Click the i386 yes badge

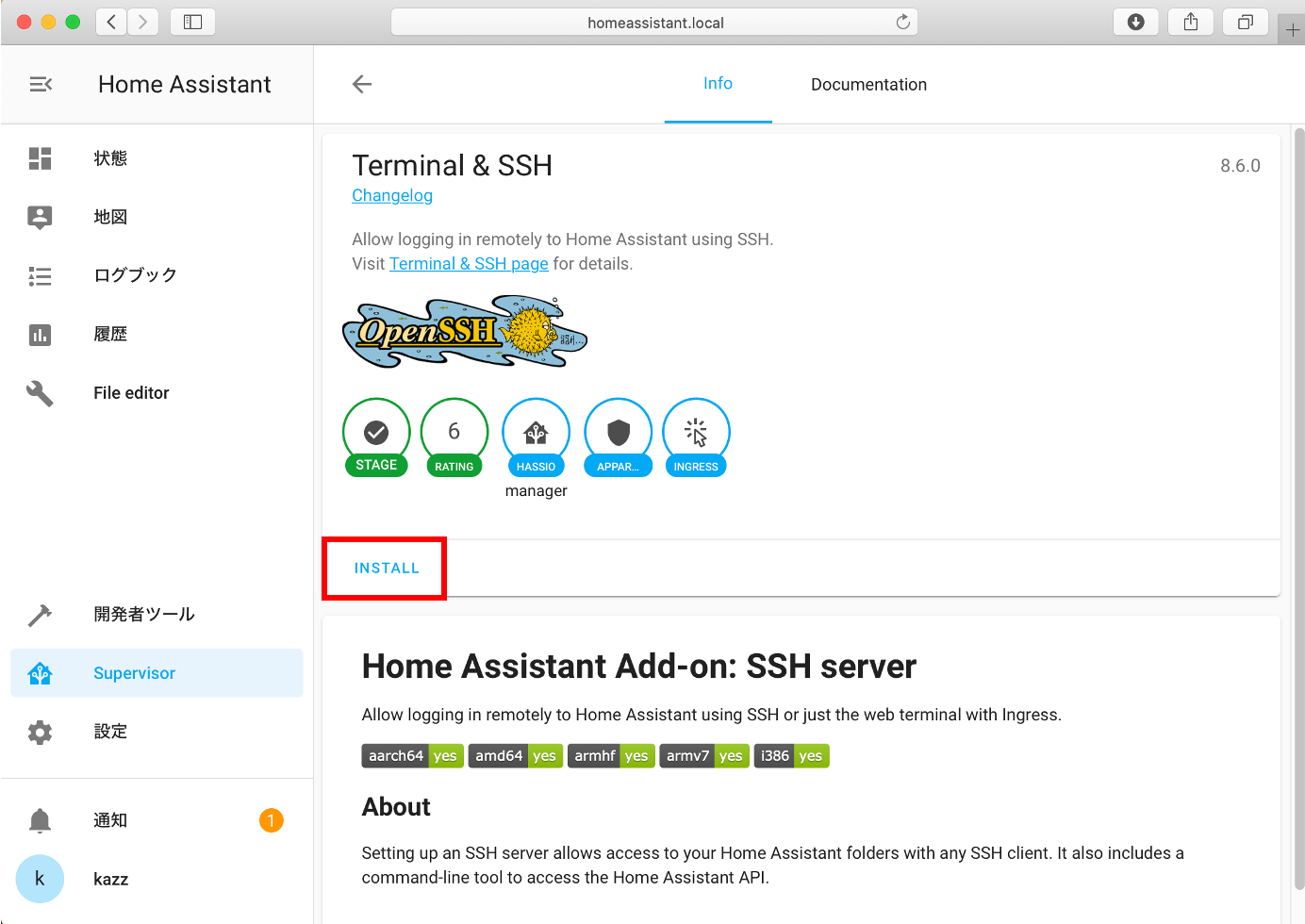791,756
